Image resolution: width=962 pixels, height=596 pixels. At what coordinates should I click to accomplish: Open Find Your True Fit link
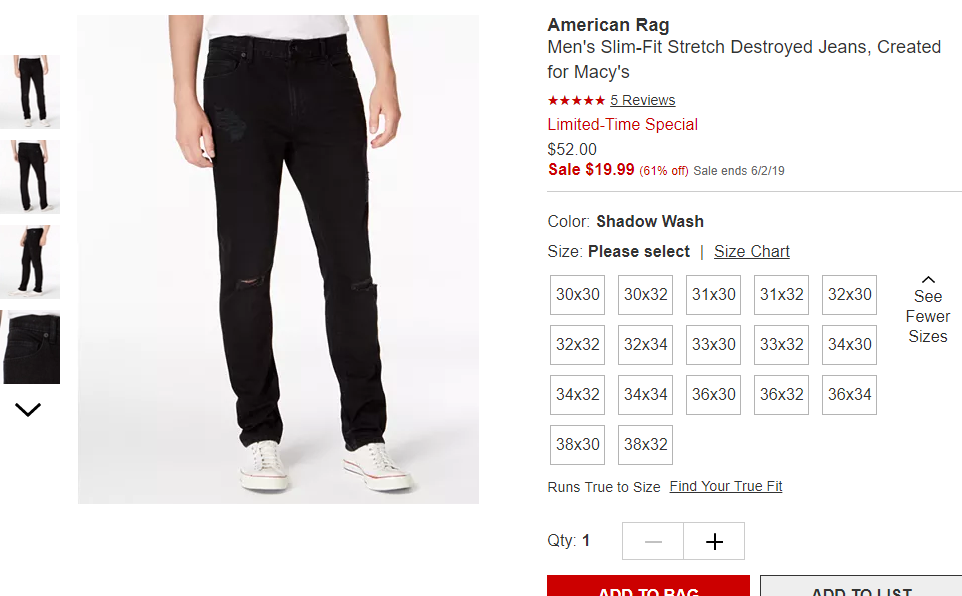726,486
